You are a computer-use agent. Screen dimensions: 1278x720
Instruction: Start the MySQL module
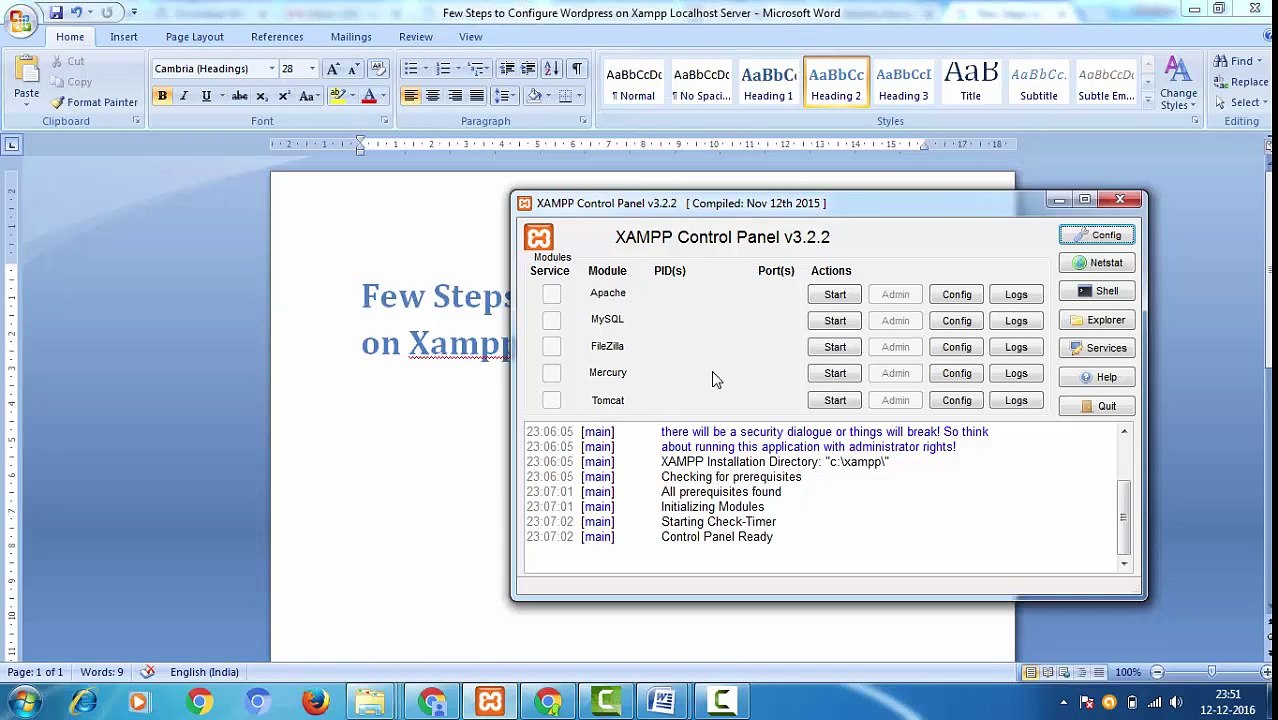pos(835,321)
